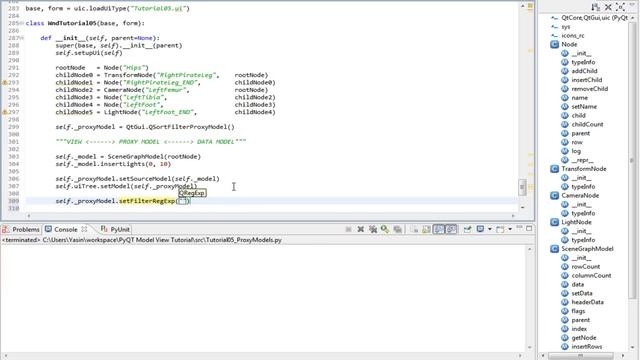Pin the Console view
Viewport: 640px width, 360px height.
[x=468, y=229]
